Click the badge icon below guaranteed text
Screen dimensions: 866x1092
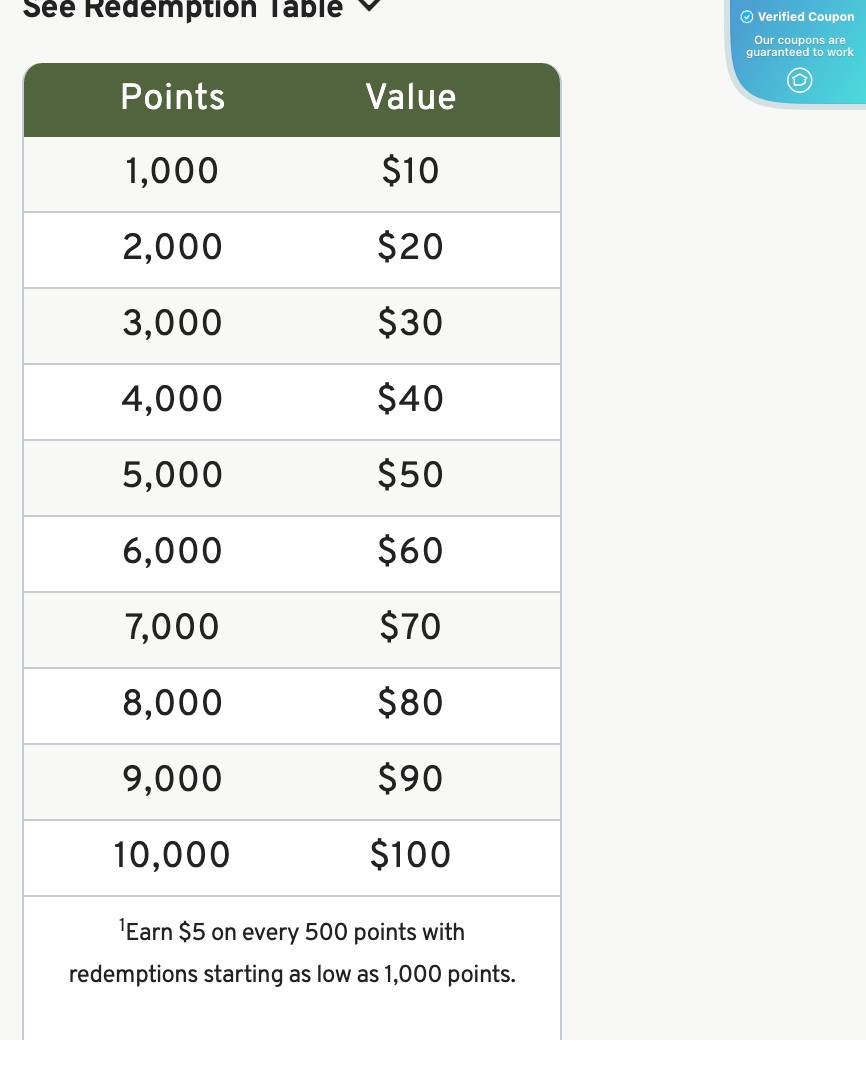[x=800, y=80]
